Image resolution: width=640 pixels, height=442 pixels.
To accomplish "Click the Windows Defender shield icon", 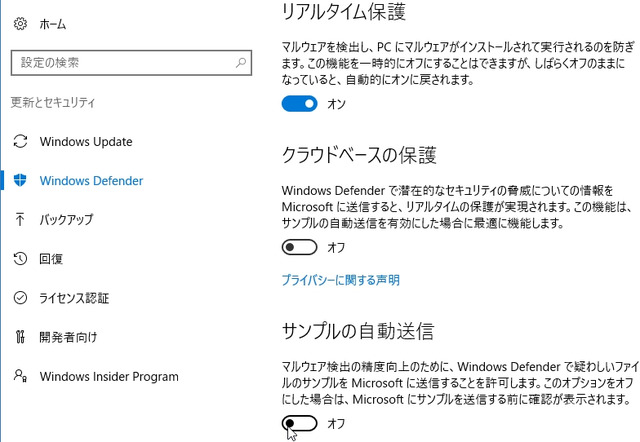I will [x=20, y=180].
